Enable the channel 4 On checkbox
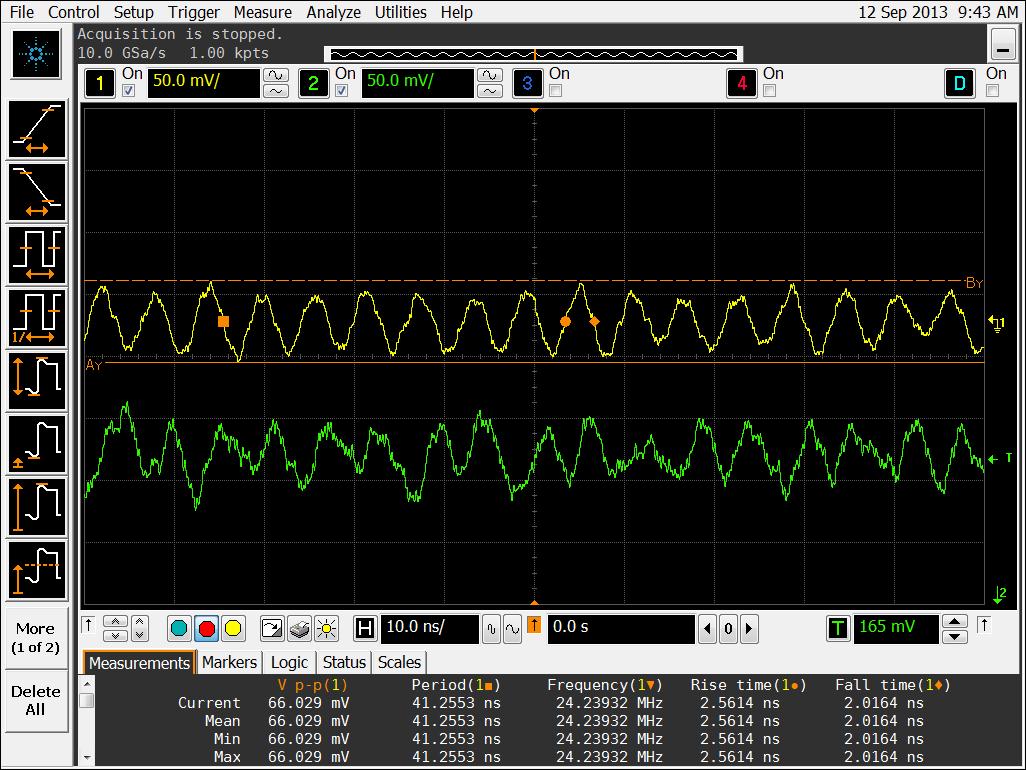Screen dimensions: 1026x770 (x=769, y=91)
